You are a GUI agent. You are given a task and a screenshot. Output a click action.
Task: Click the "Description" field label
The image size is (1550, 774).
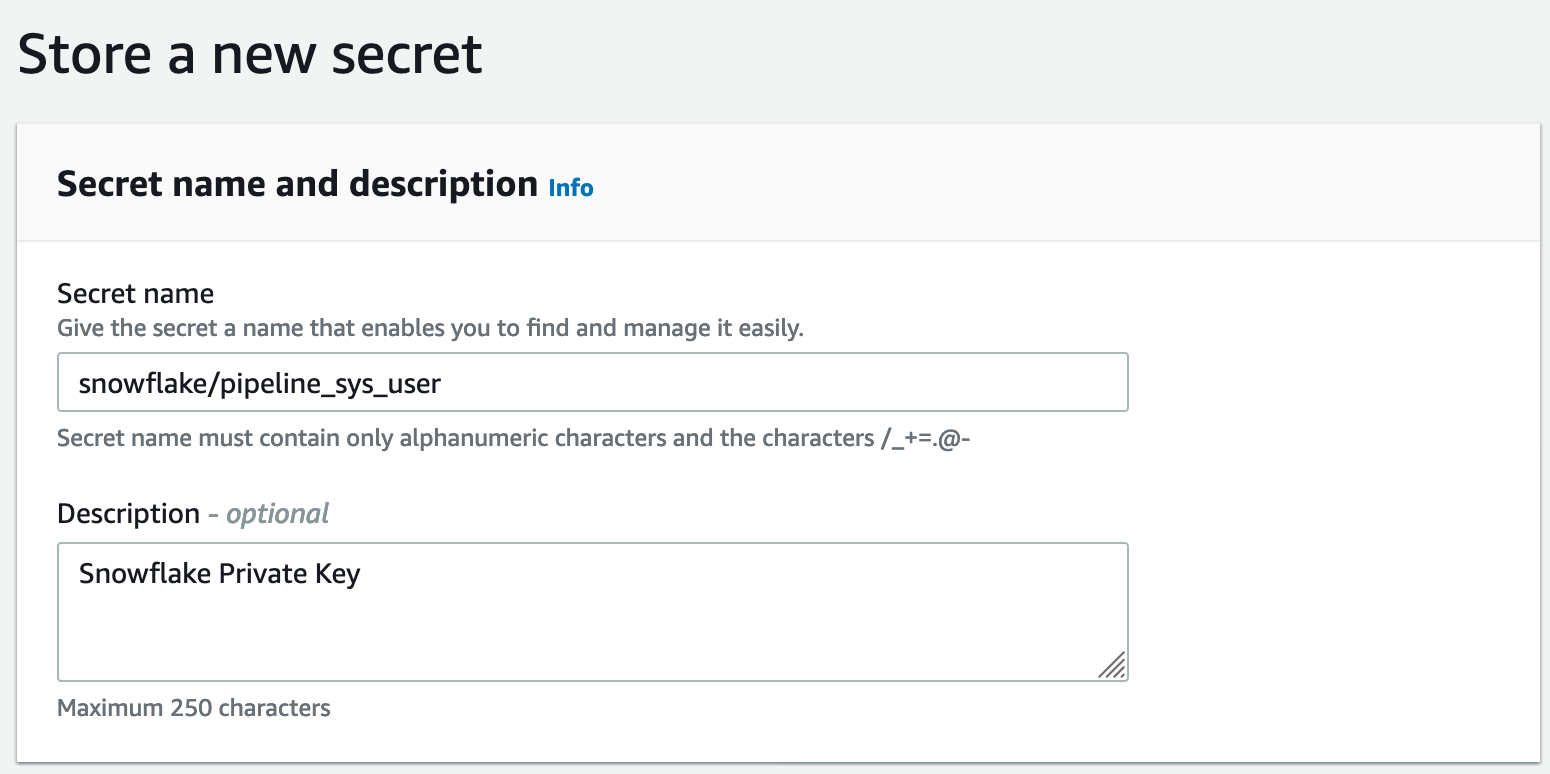[129, 514]
